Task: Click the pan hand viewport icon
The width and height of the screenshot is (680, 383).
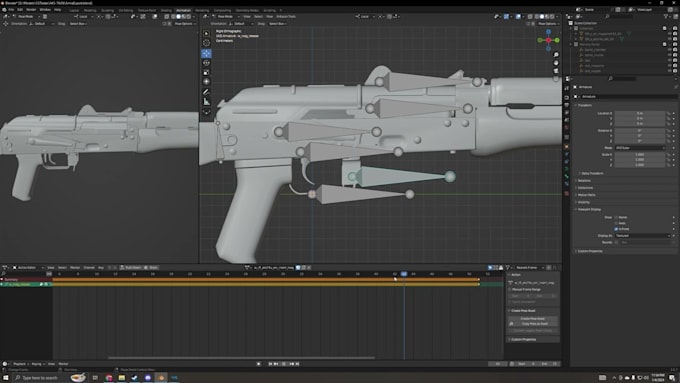Action: point(556,62)
